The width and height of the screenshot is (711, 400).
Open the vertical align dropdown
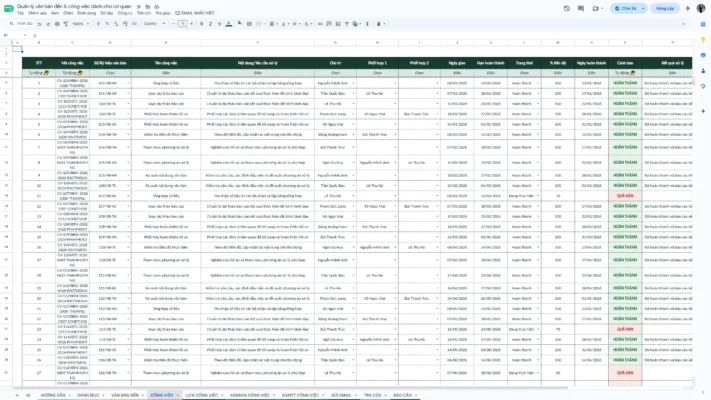point(284,24)
